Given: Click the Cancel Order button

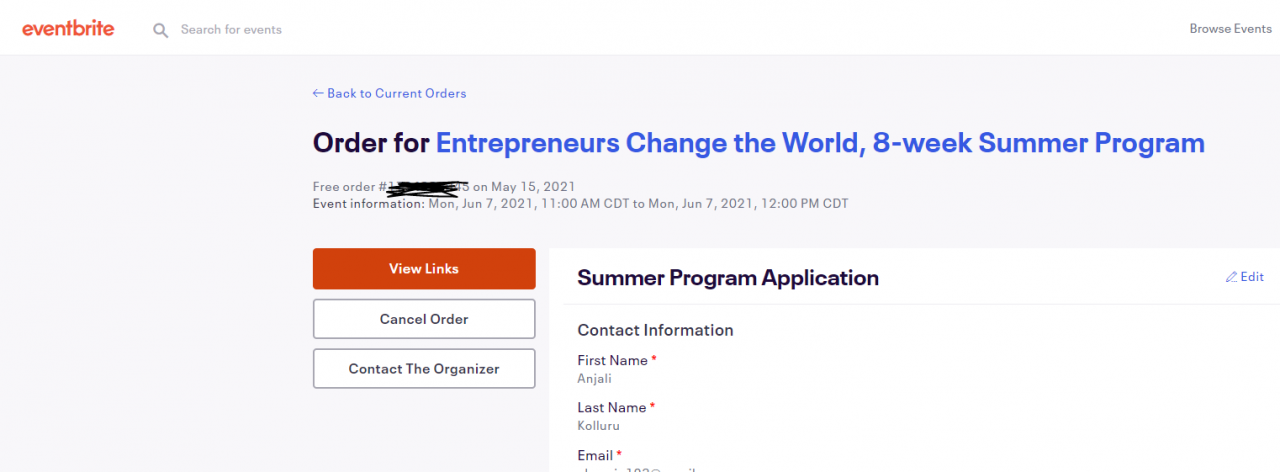Looking at the screenshot, I should tap(424, 319).
